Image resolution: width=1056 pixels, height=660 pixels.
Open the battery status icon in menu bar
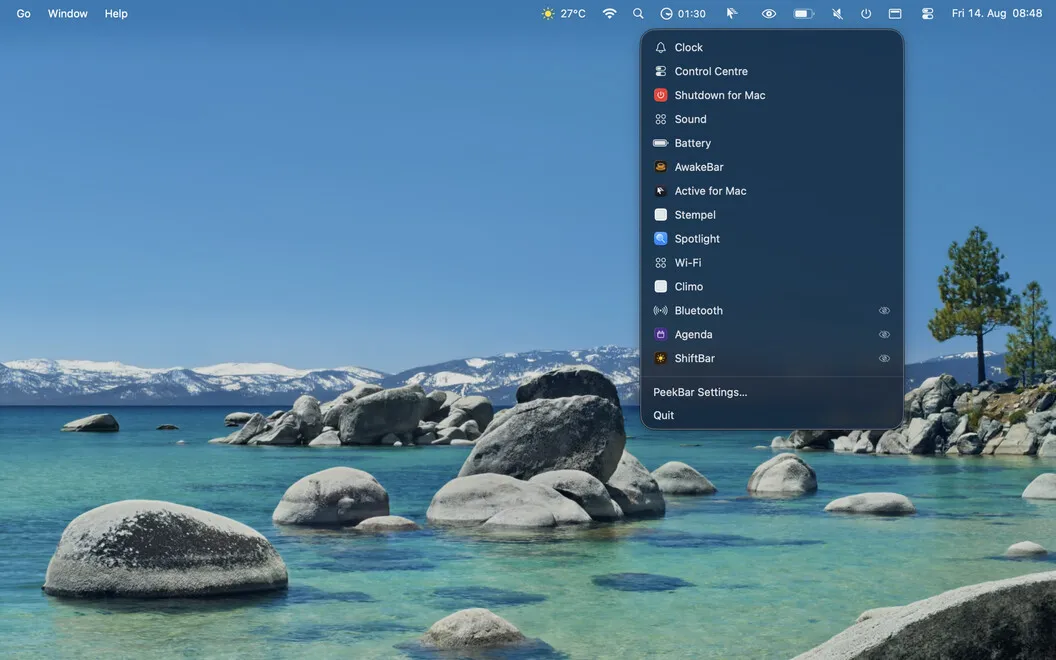[803, 13]
